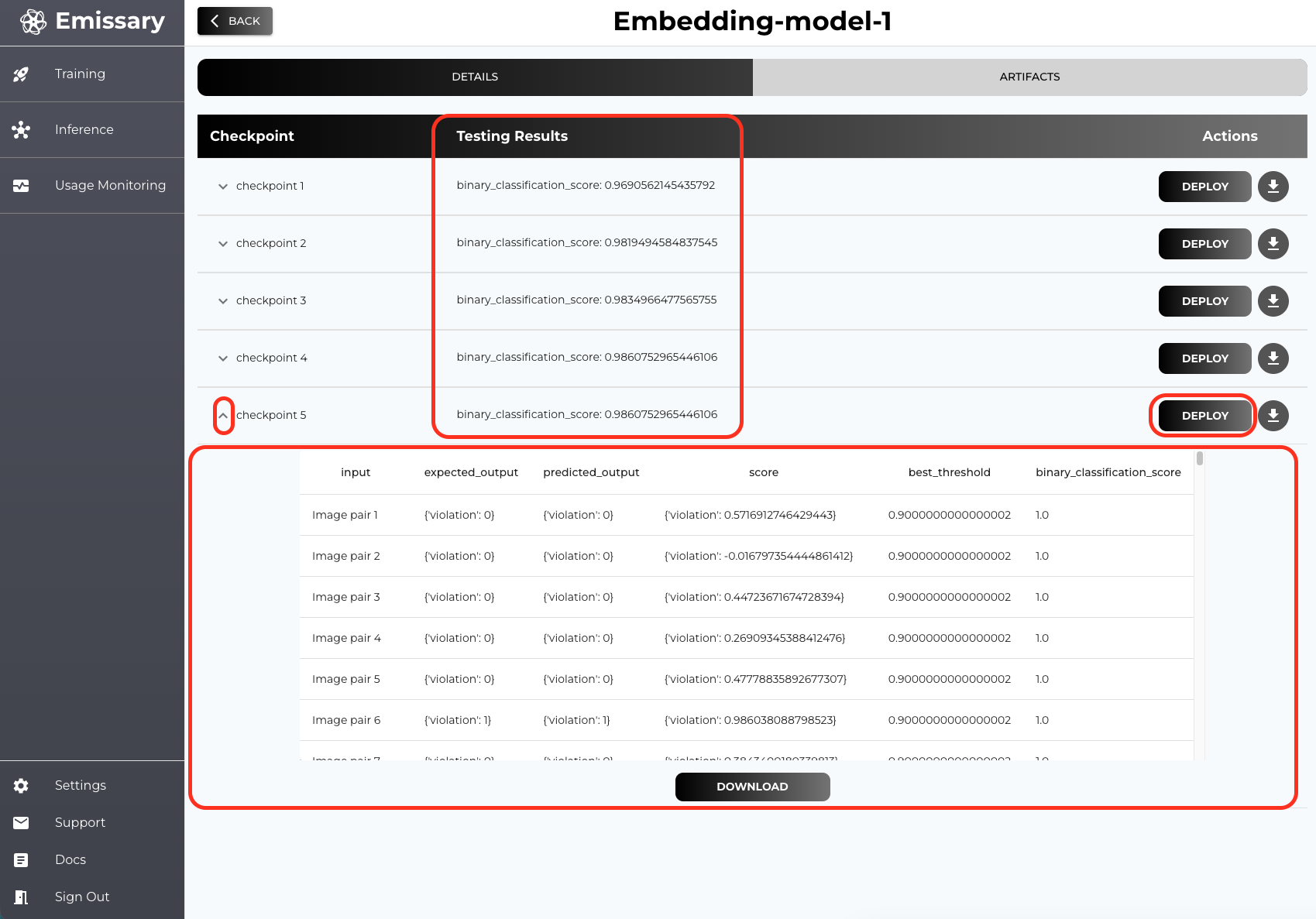
Task: Download checkpoint 3 using its download icon
Action: (1273, 301)
